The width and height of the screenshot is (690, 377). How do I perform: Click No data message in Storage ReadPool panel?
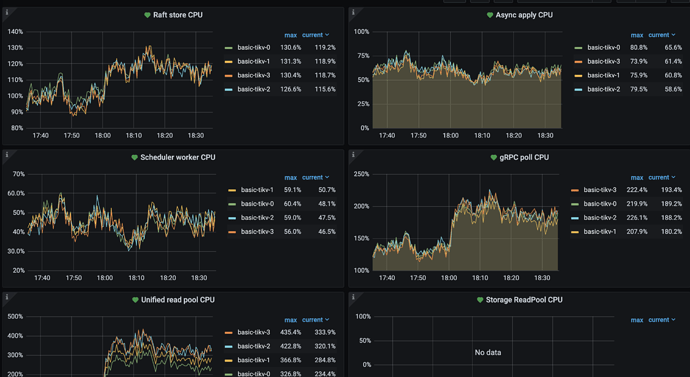tap(488, 352)
